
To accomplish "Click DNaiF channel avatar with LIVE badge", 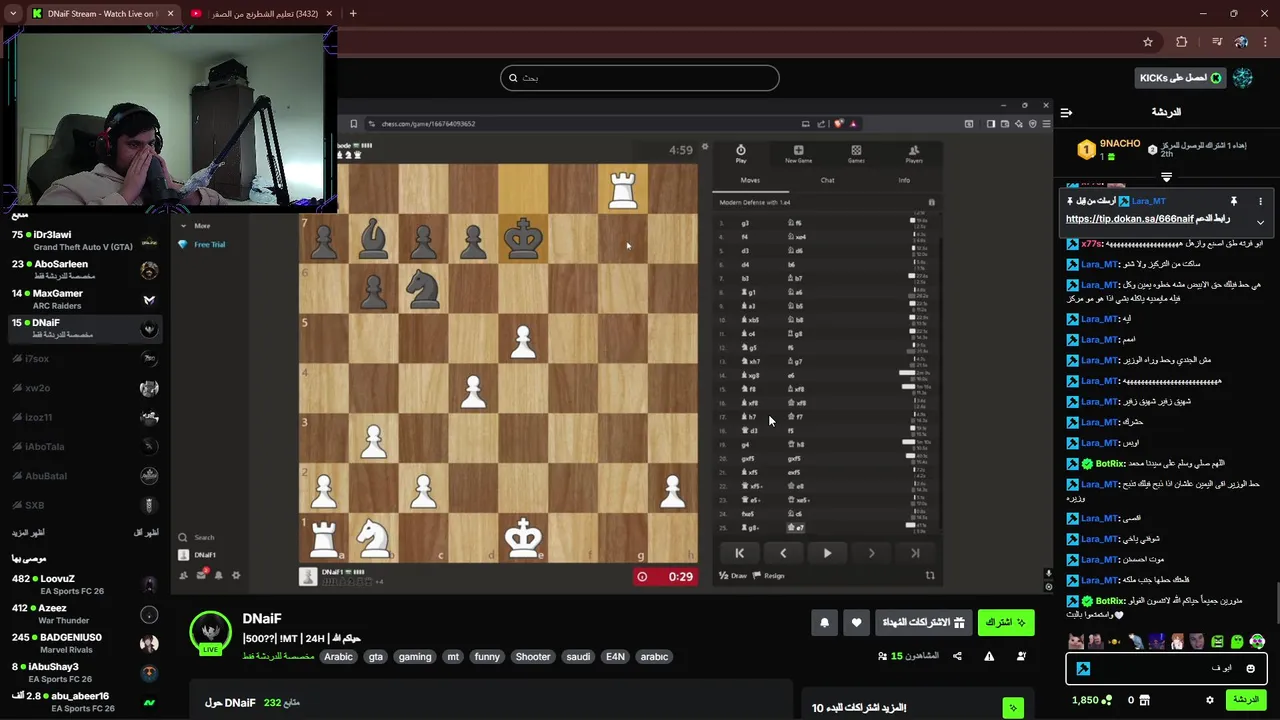I will (210, 633).
